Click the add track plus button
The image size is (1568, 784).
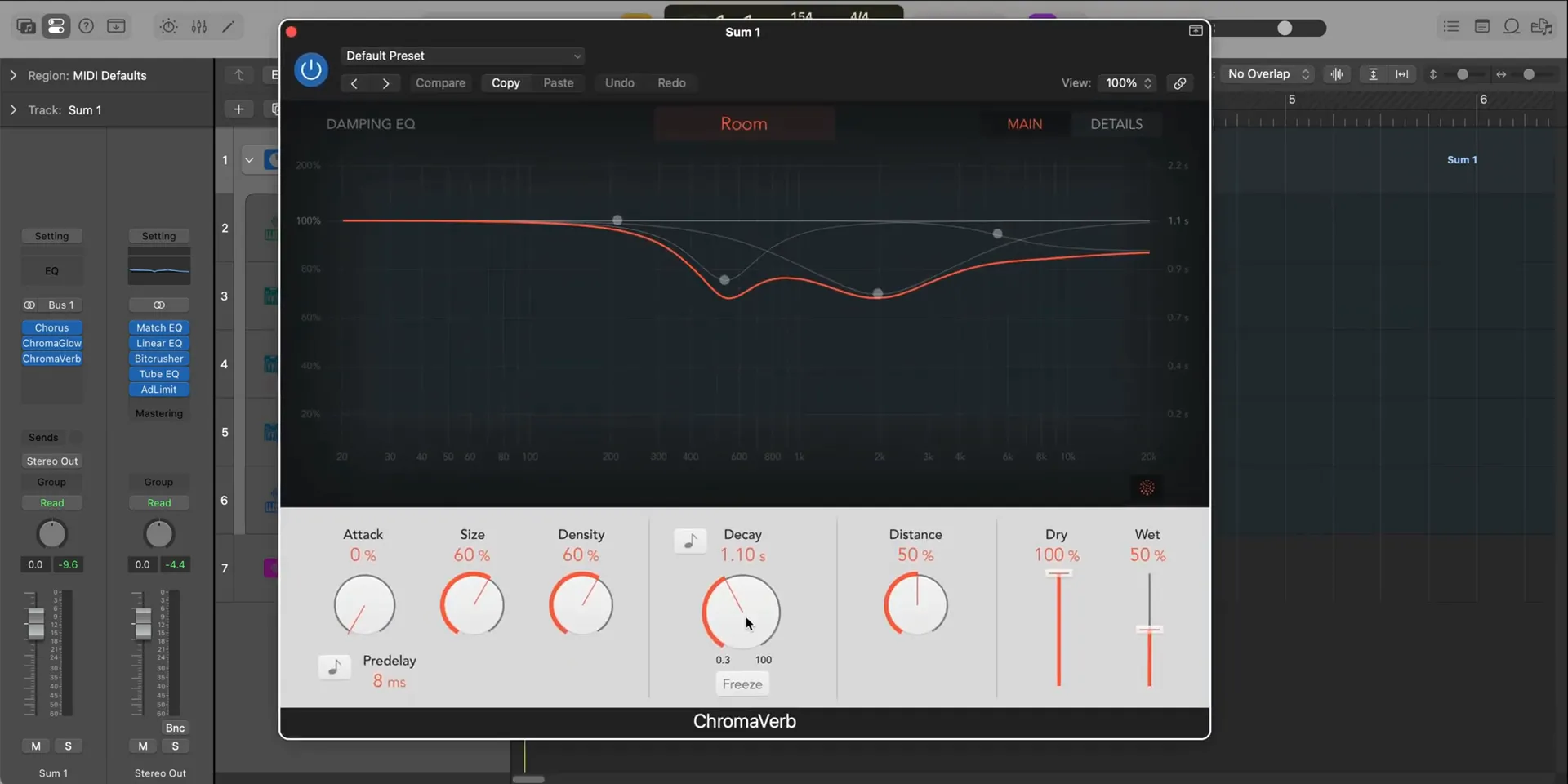(238, 109)
